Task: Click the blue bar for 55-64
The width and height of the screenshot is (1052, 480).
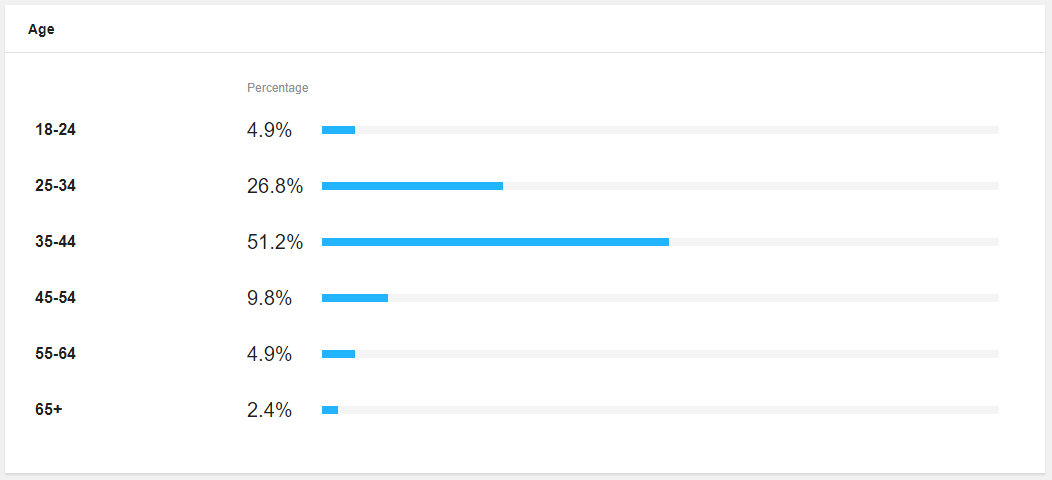Action: click(338, 354)
